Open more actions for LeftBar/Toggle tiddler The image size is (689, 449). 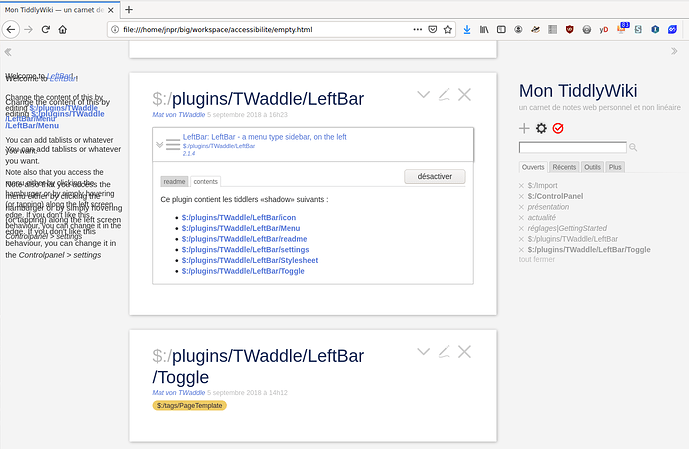[423, 351]
